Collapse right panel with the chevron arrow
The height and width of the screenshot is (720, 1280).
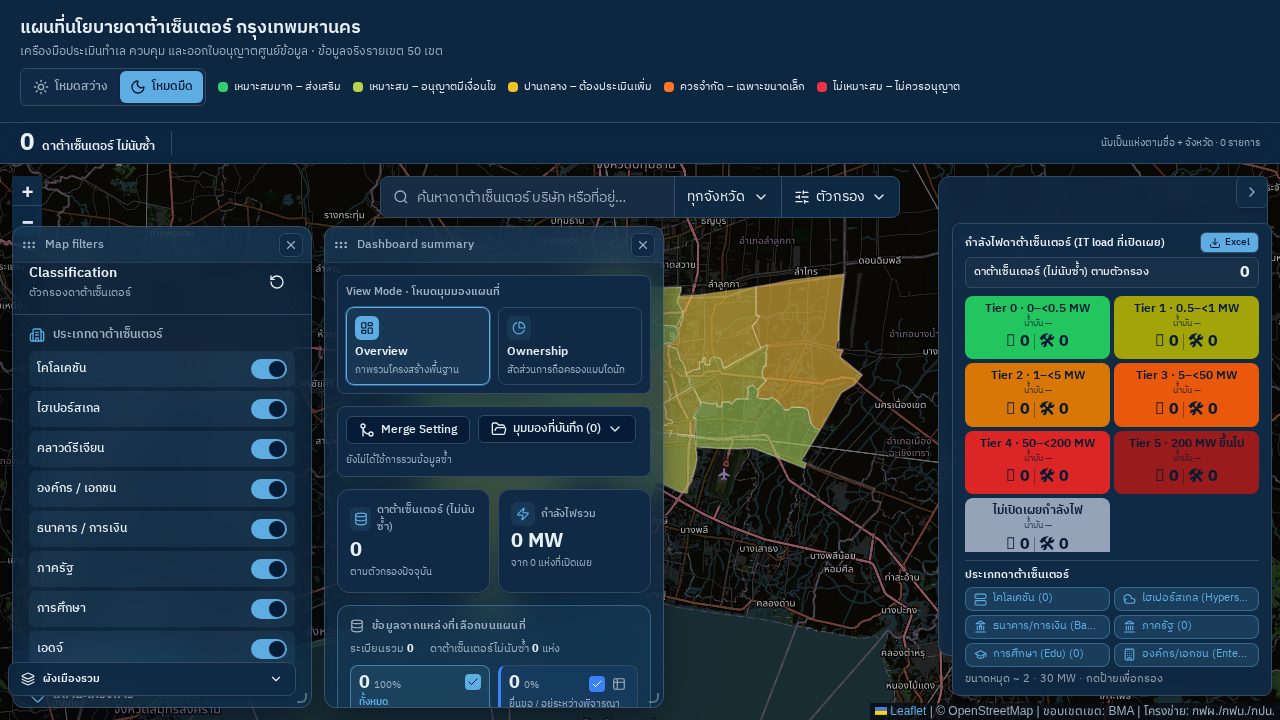(1252, 192)
